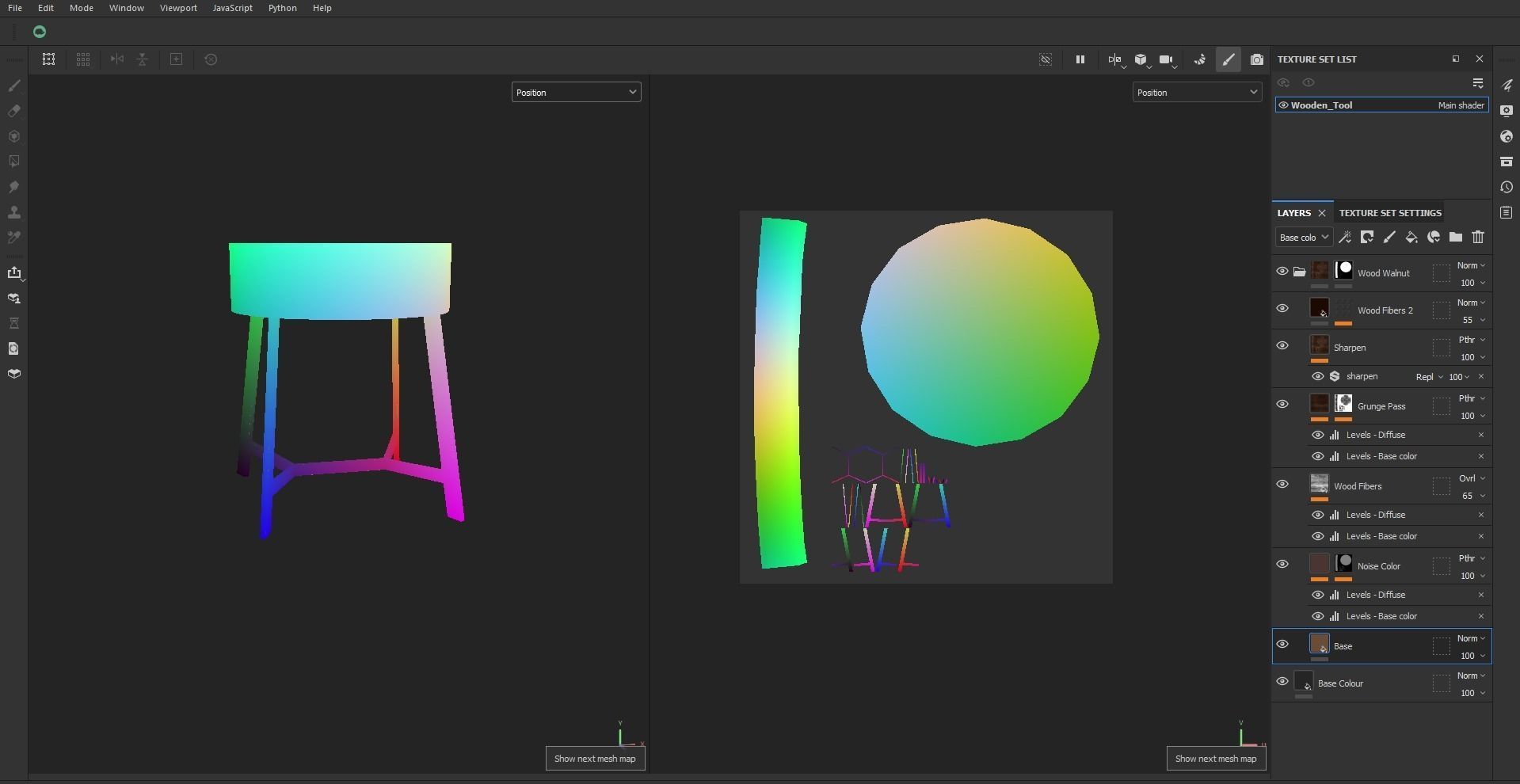This screenshot has width=1520, height=784.
Task: Open the 3D view mode cube icon
Action: tap(1141, 59)
